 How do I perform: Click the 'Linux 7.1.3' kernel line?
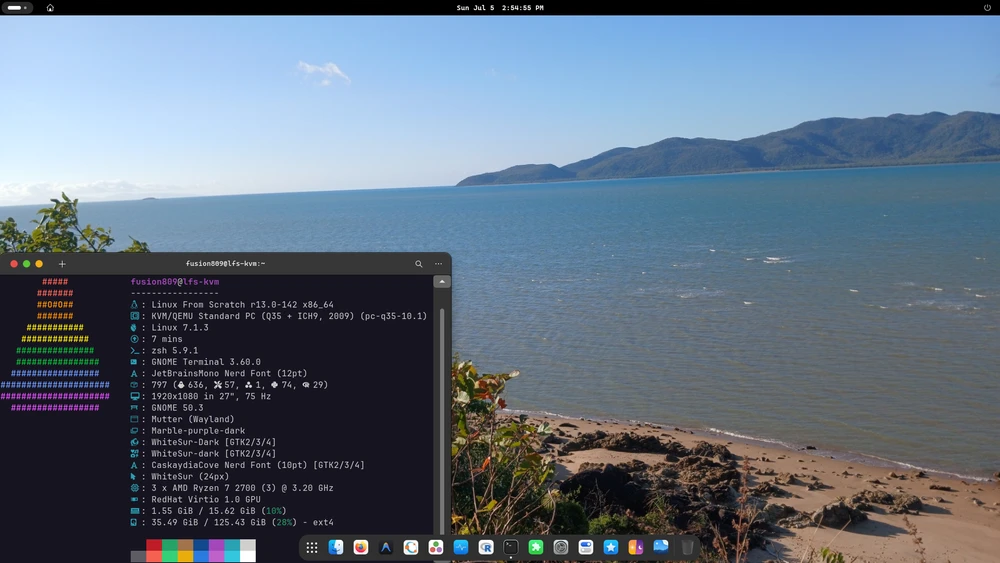coord(180,327)
